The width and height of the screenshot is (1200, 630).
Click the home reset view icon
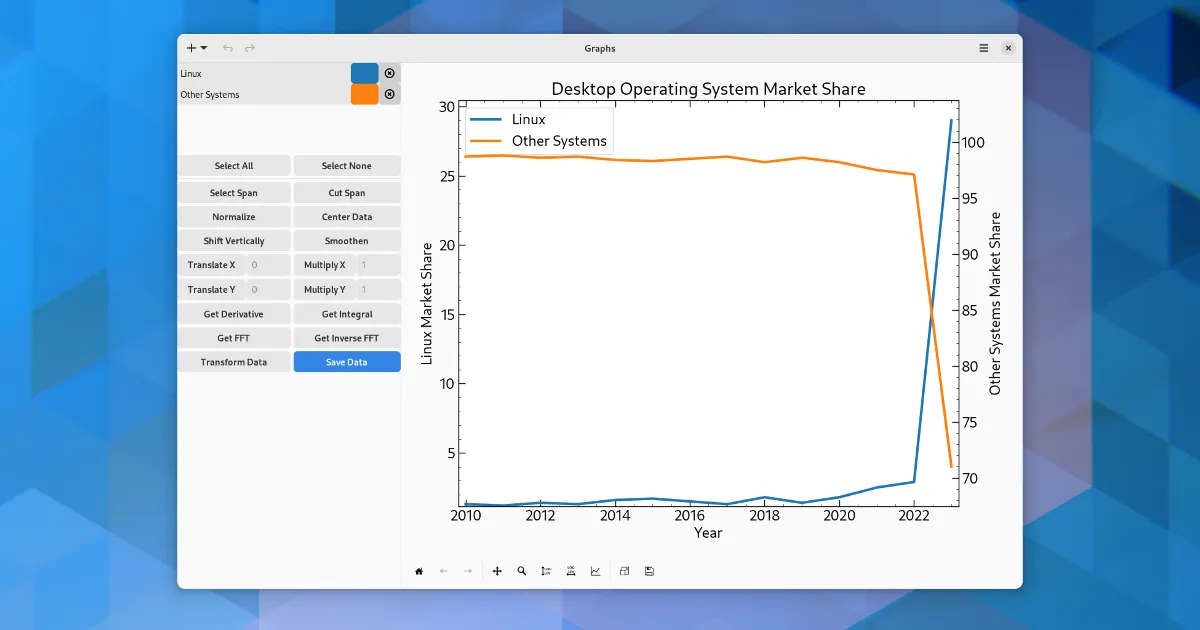click(419, 571)
